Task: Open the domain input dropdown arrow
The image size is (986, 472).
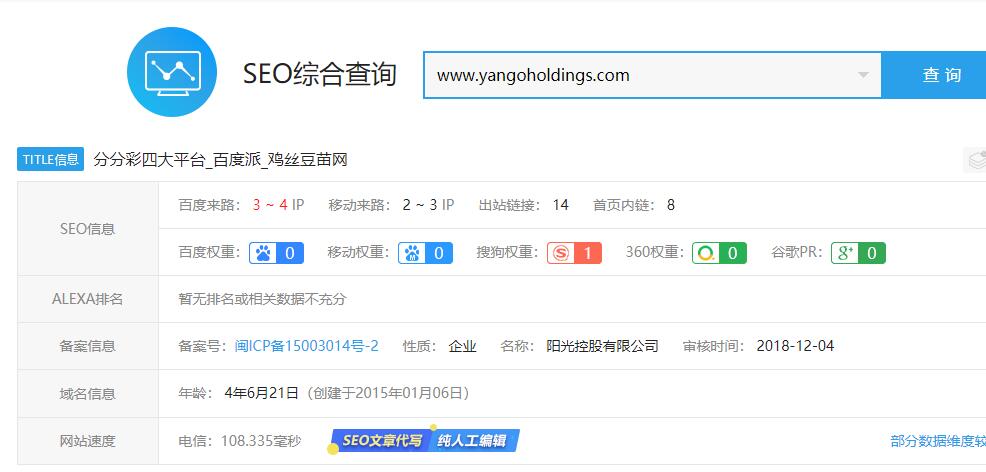Action: (x=863, y=75)
